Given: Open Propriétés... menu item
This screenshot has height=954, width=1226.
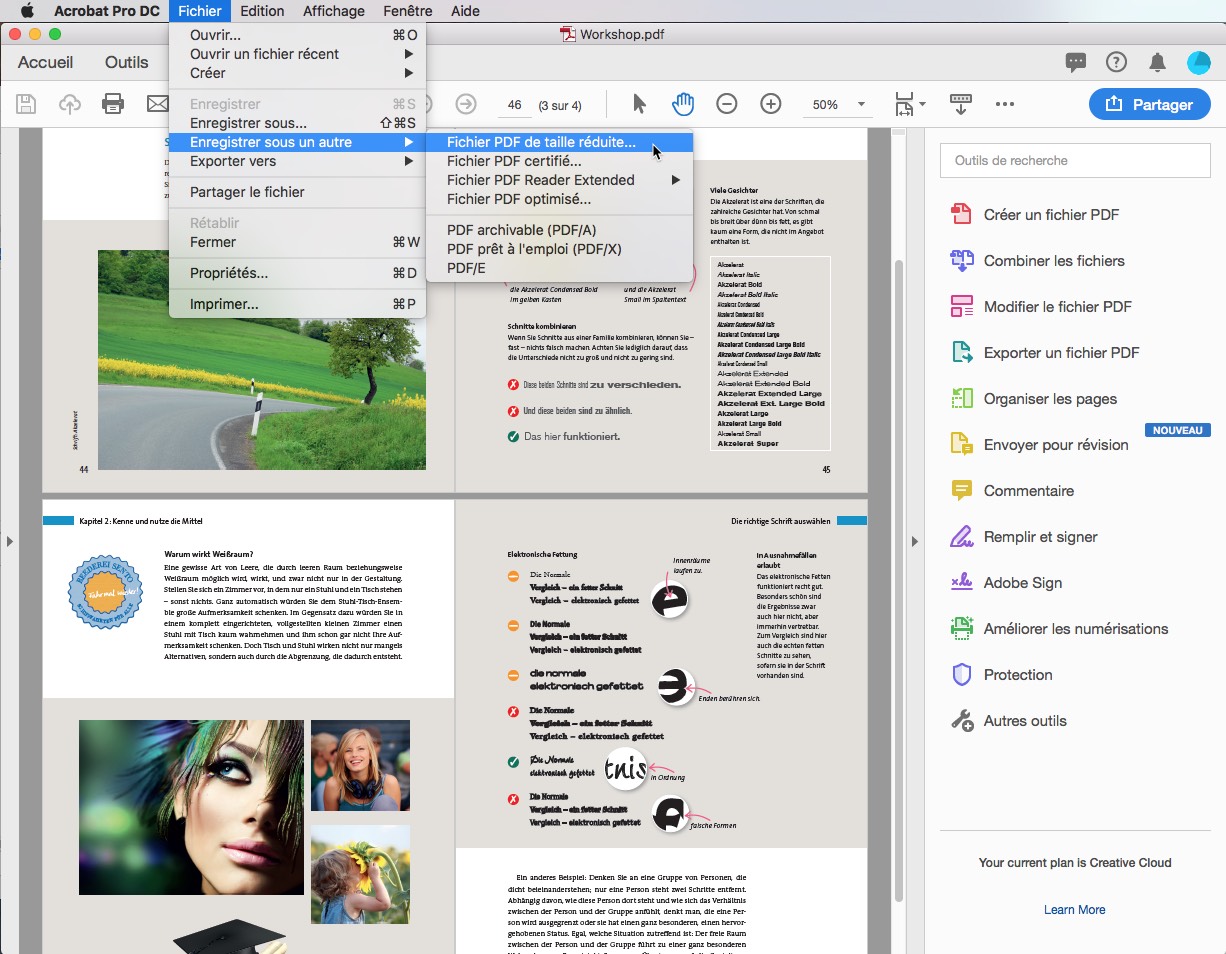Looking at the screenshot, I should 298,273.
